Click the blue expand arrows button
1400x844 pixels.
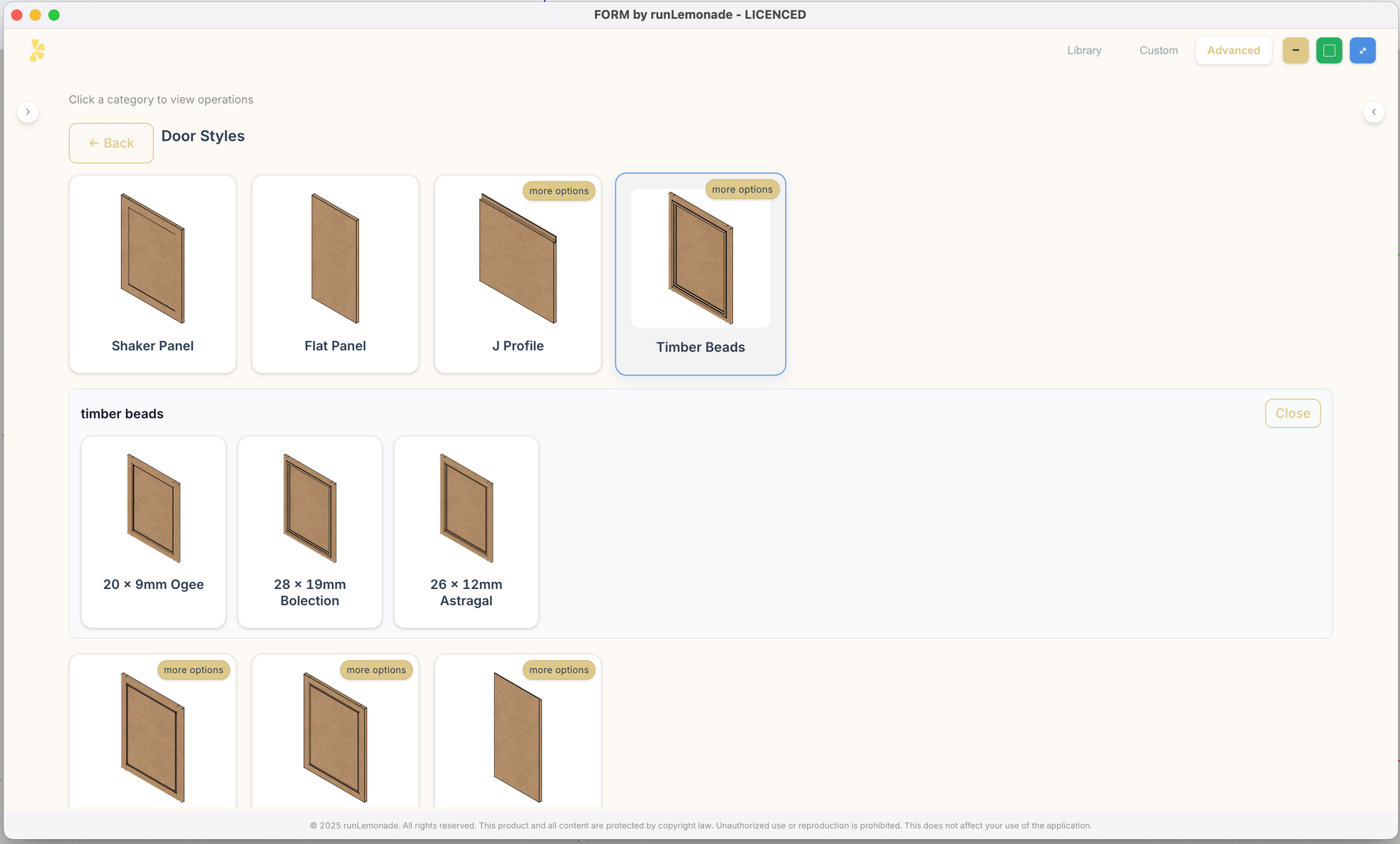coord(1362,50)
